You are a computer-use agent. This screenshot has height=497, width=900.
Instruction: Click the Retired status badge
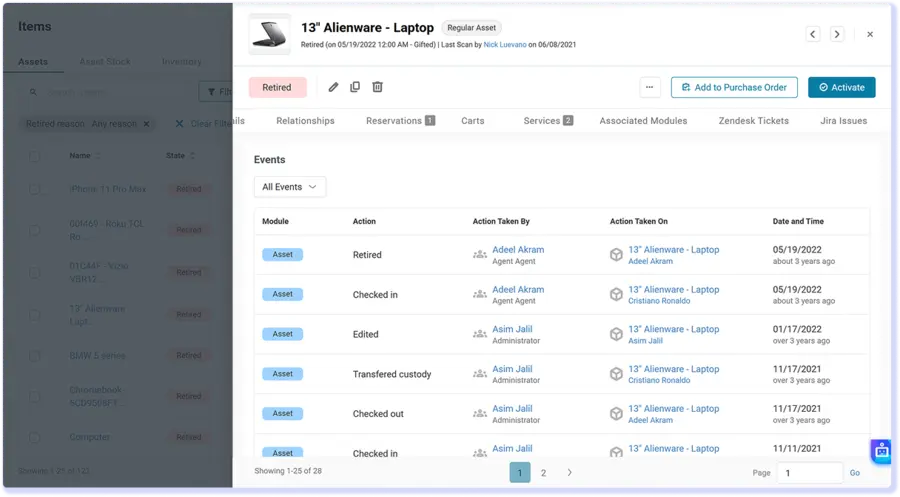277,87
